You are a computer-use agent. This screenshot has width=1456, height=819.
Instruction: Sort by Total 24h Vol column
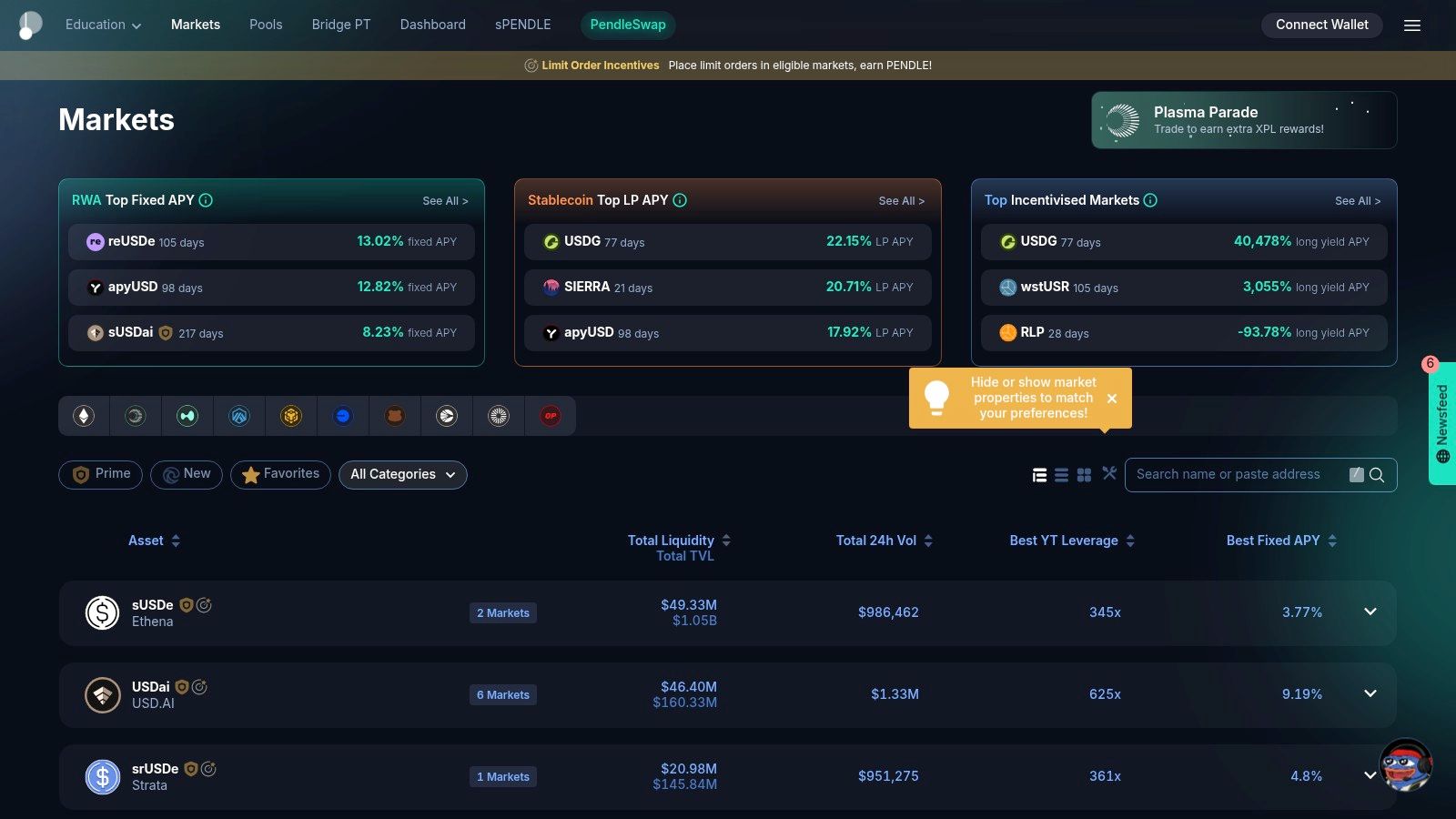tap(885, 541)
